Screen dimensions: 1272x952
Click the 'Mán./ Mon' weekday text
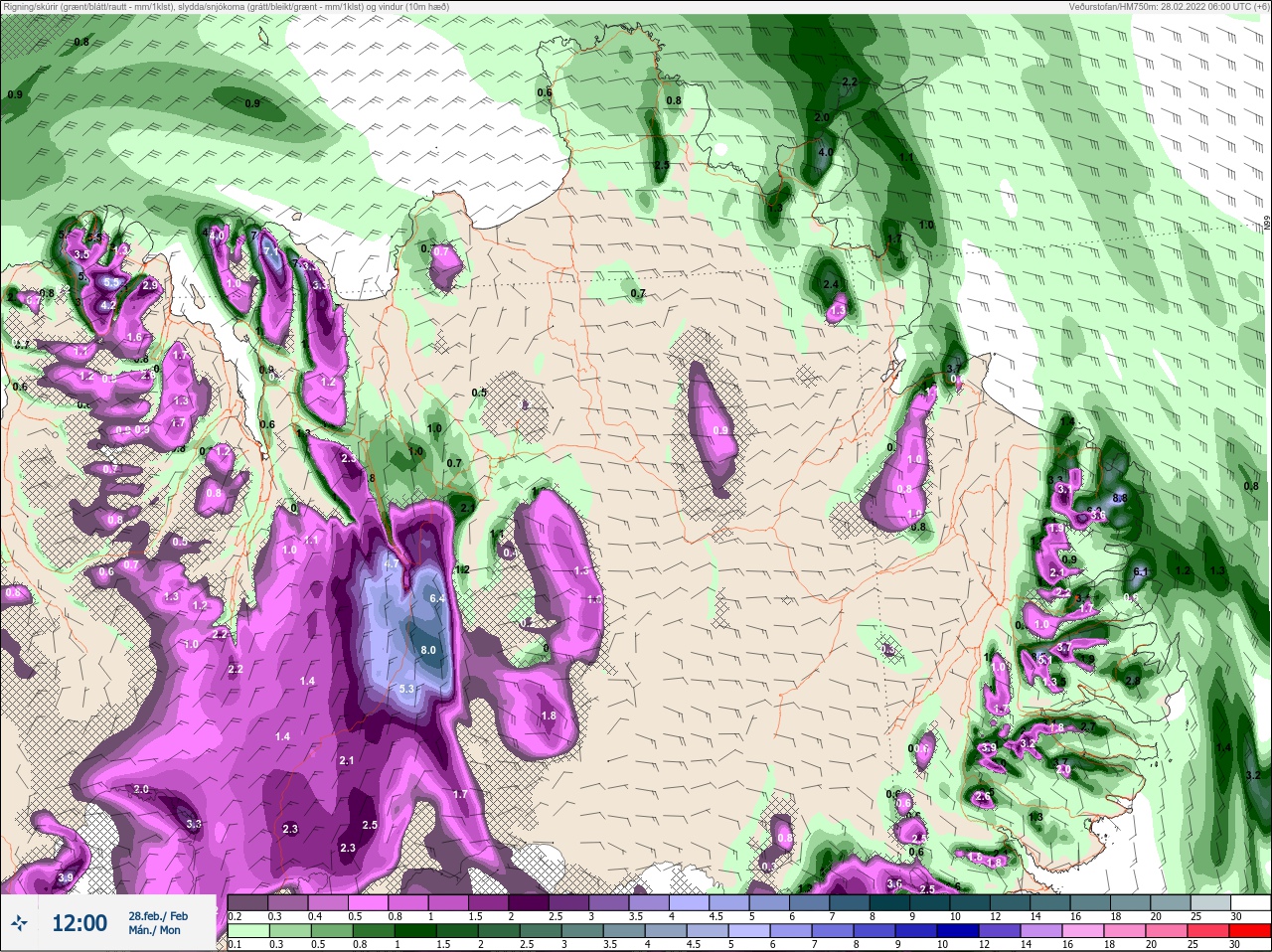point(155,930)
